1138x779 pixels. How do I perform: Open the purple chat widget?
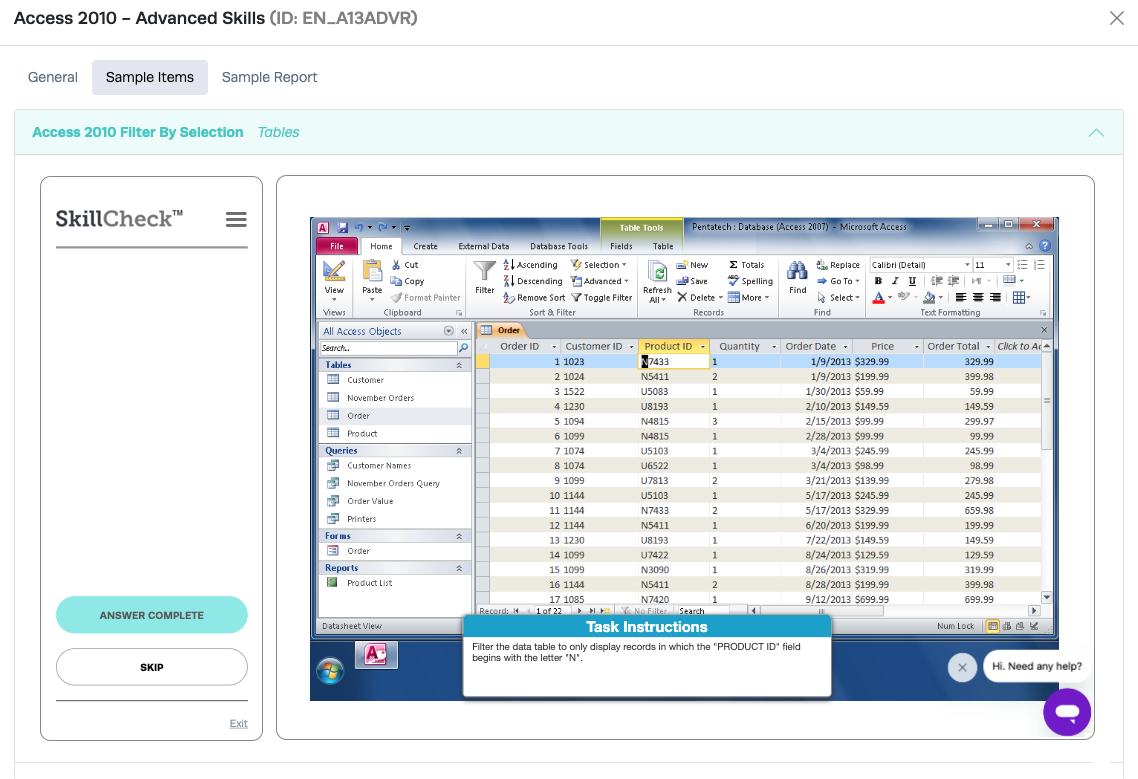coord(1067,712)
